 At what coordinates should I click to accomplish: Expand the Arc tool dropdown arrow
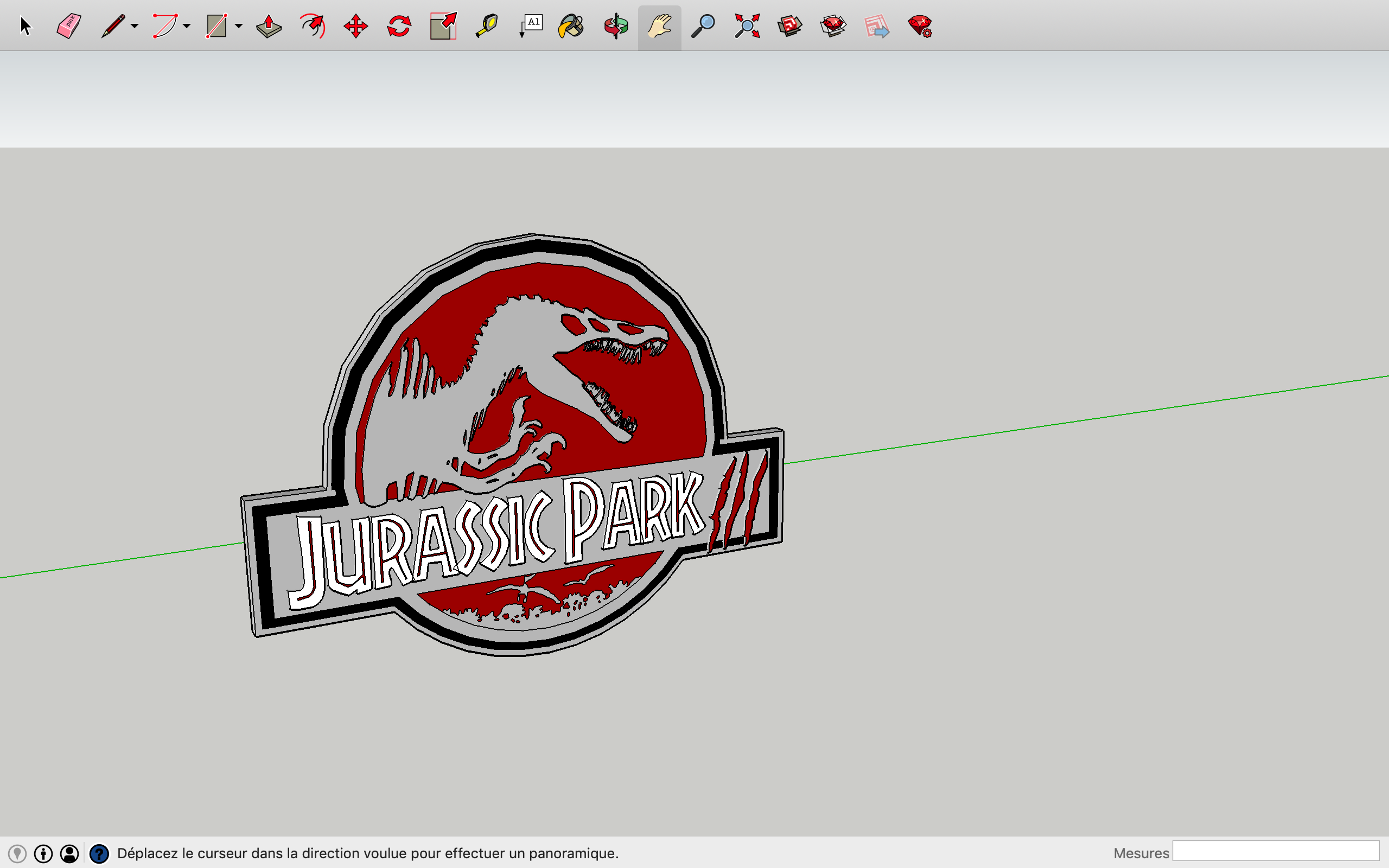(x=187, y=27)
